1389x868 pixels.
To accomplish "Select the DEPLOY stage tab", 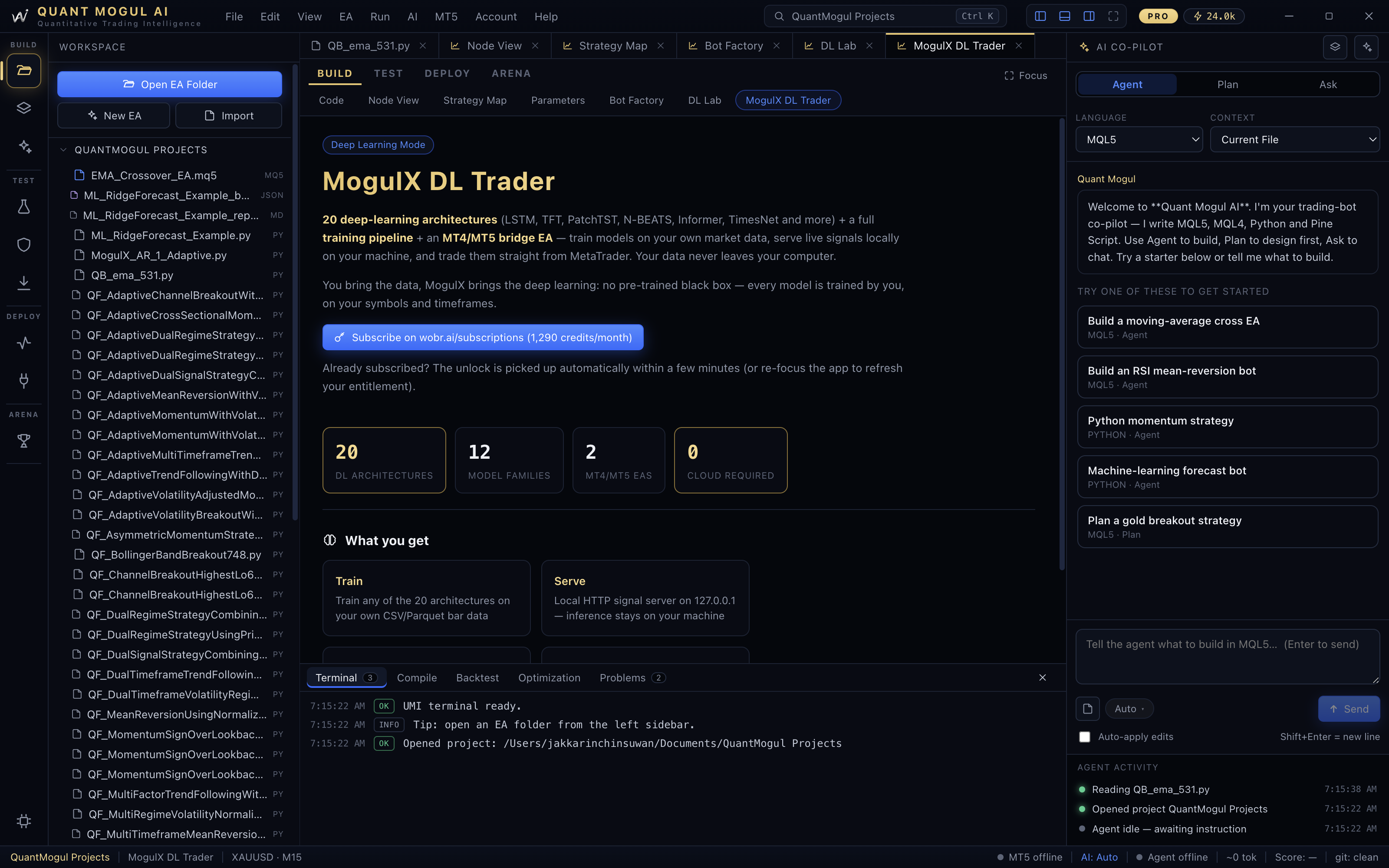I will [447, 73].
